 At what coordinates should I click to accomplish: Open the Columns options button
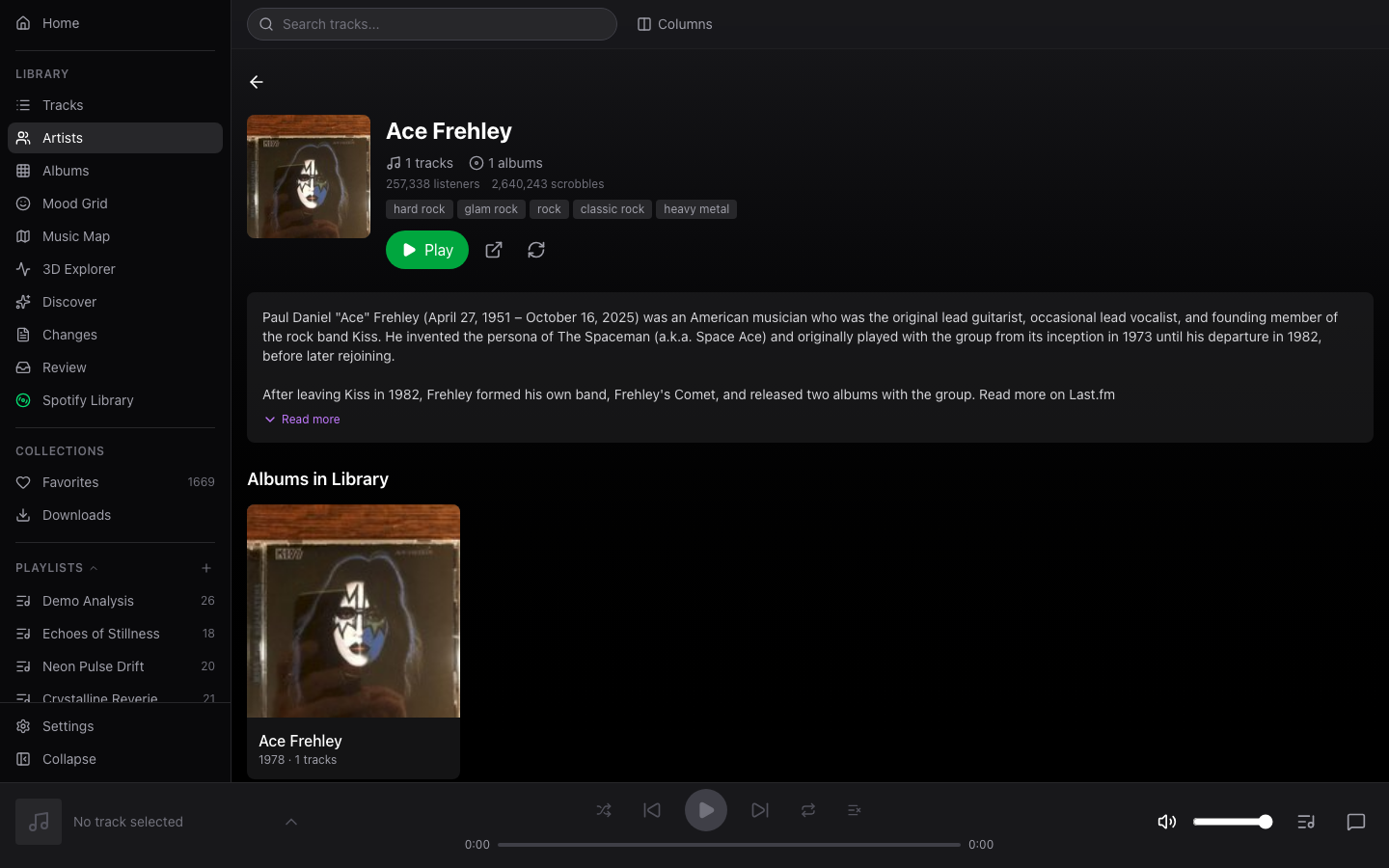(674, 24)
